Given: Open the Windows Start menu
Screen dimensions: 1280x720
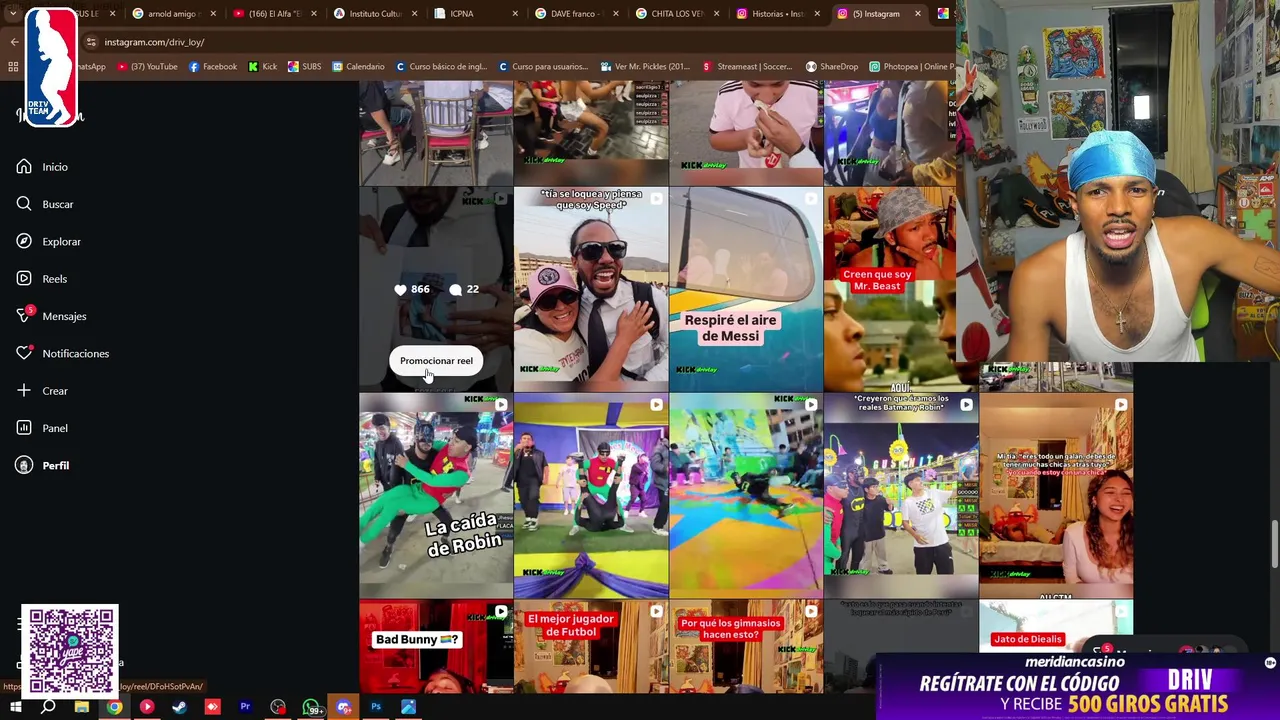Looking at the screenshot, I should (x=15, y=707).
